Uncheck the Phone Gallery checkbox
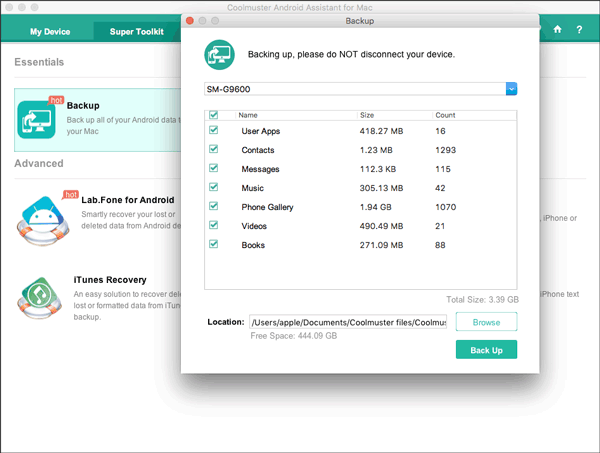 pyautogui.click(x=214, y=206)
